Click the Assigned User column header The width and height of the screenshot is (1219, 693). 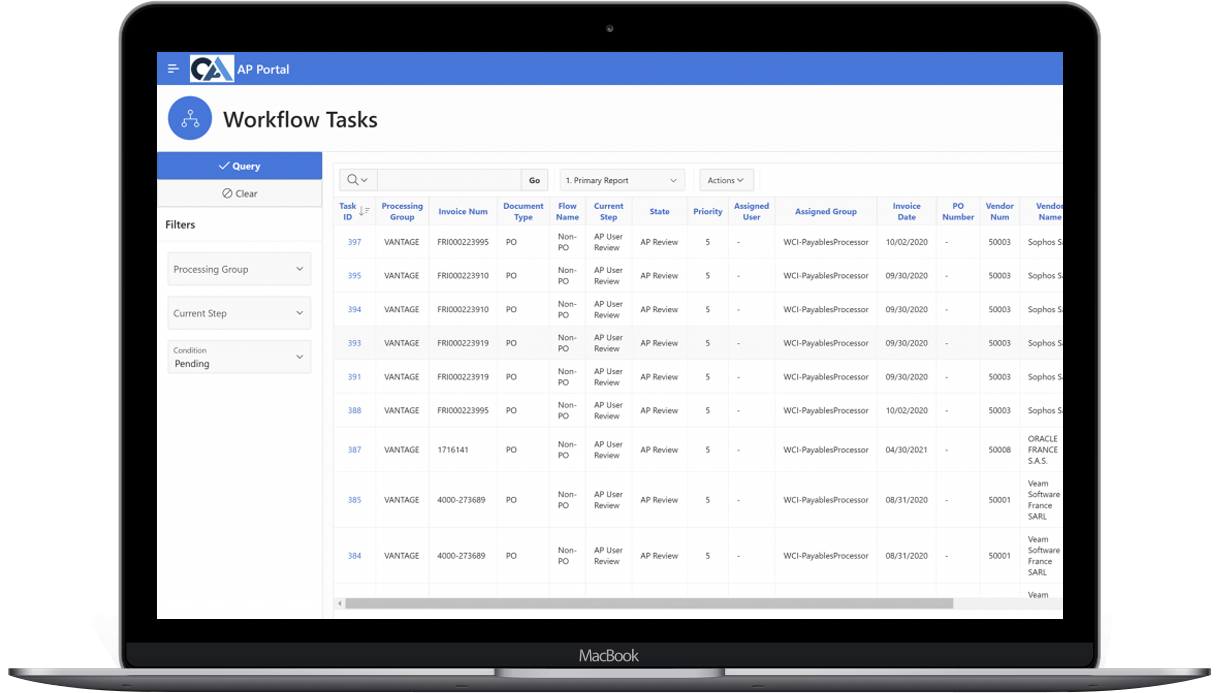751,211
